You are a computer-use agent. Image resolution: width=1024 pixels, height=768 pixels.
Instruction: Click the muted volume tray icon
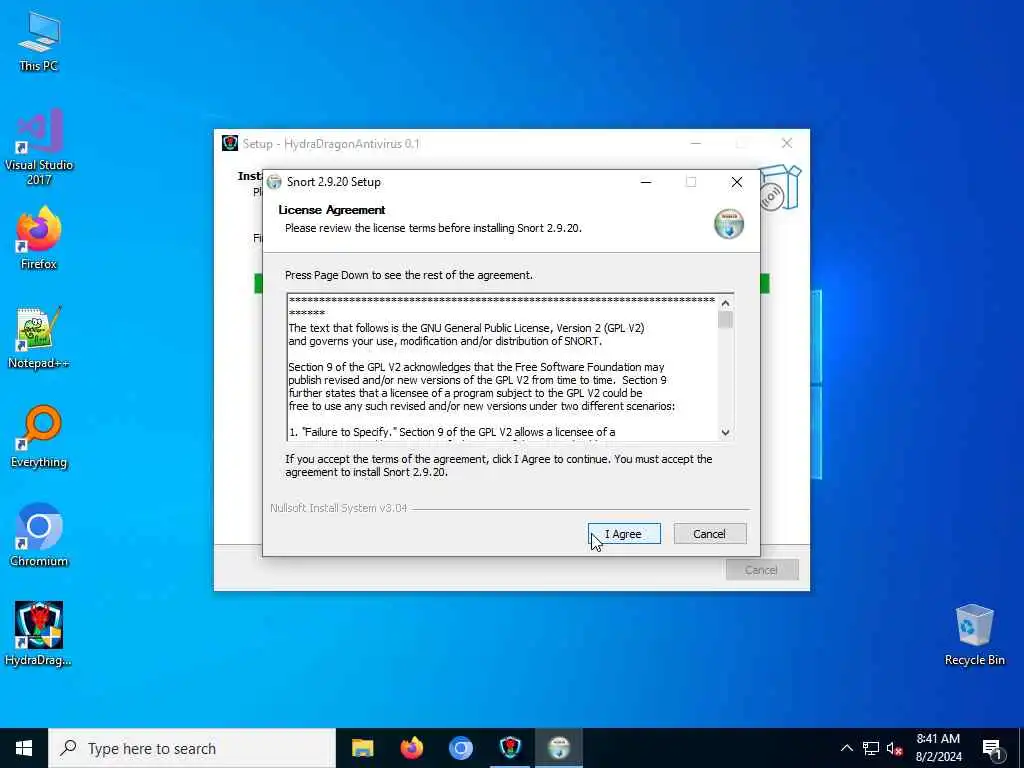pos(895,748)
